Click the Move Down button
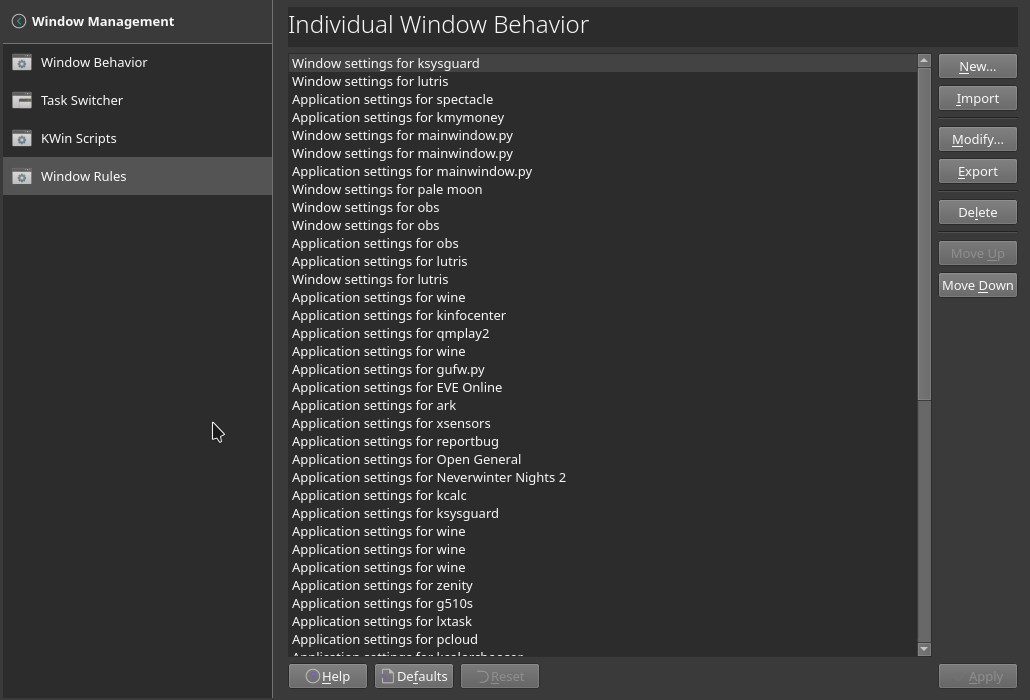 977,286
